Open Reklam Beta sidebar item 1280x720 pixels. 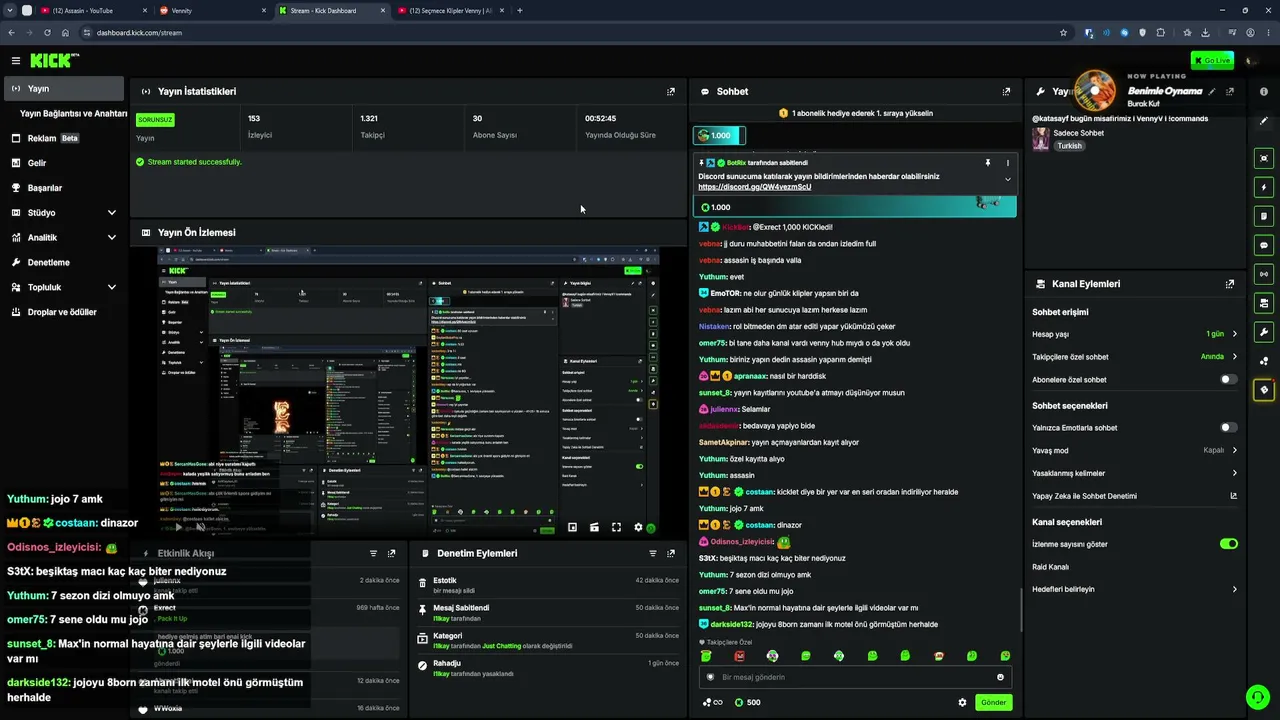click(x=62, y=138)
